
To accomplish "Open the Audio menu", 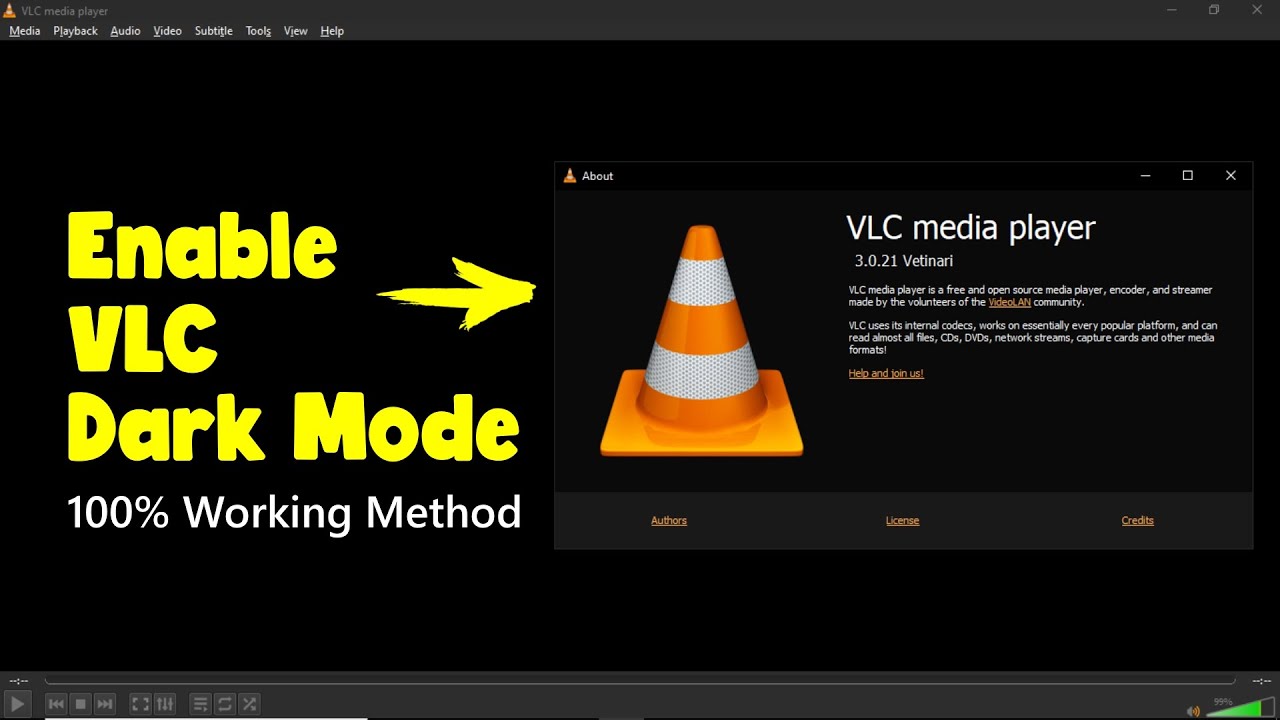I will click(x=125, y=31).
